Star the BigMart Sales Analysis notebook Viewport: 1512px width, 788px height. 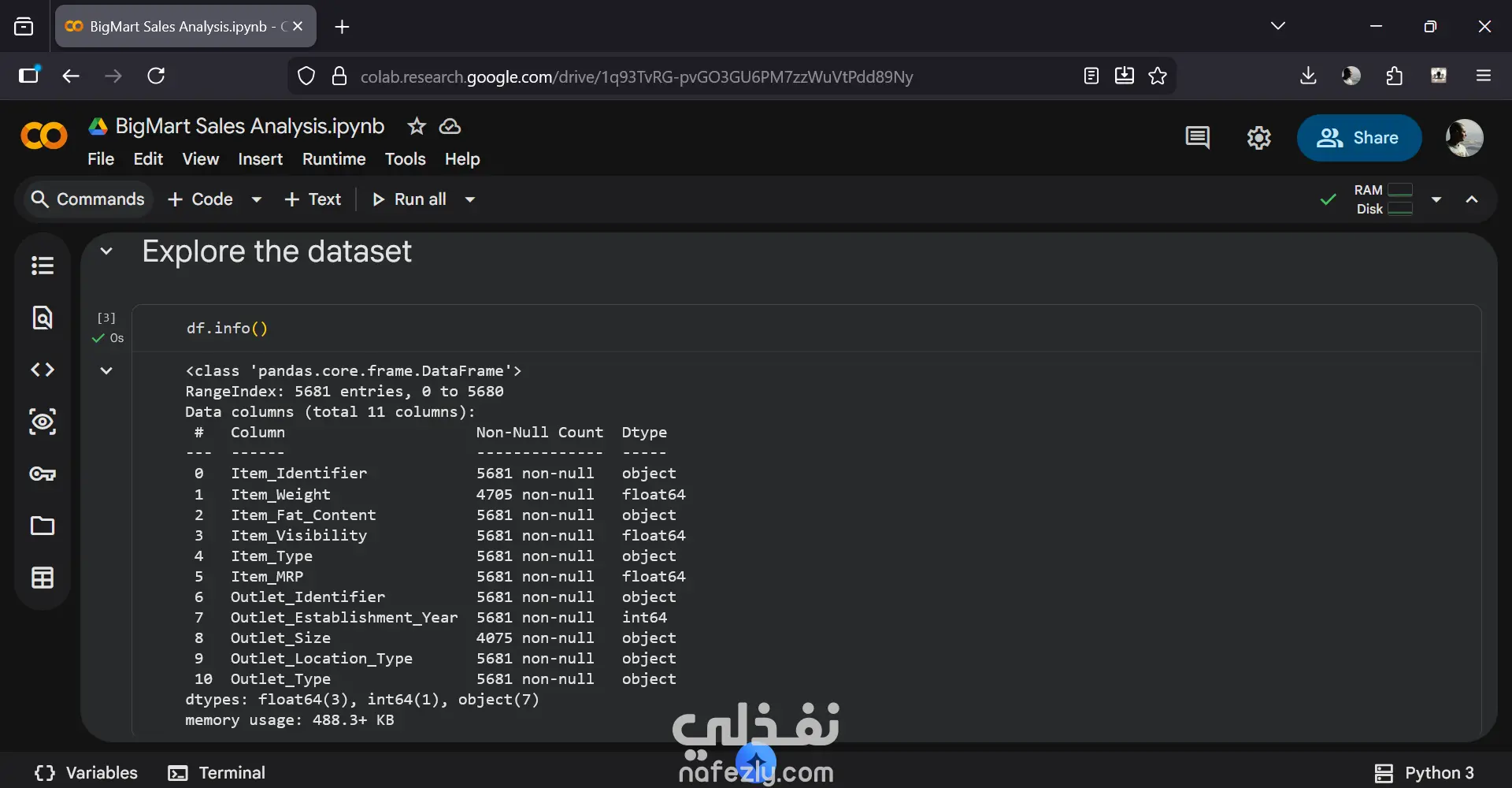tap(417, 126)
